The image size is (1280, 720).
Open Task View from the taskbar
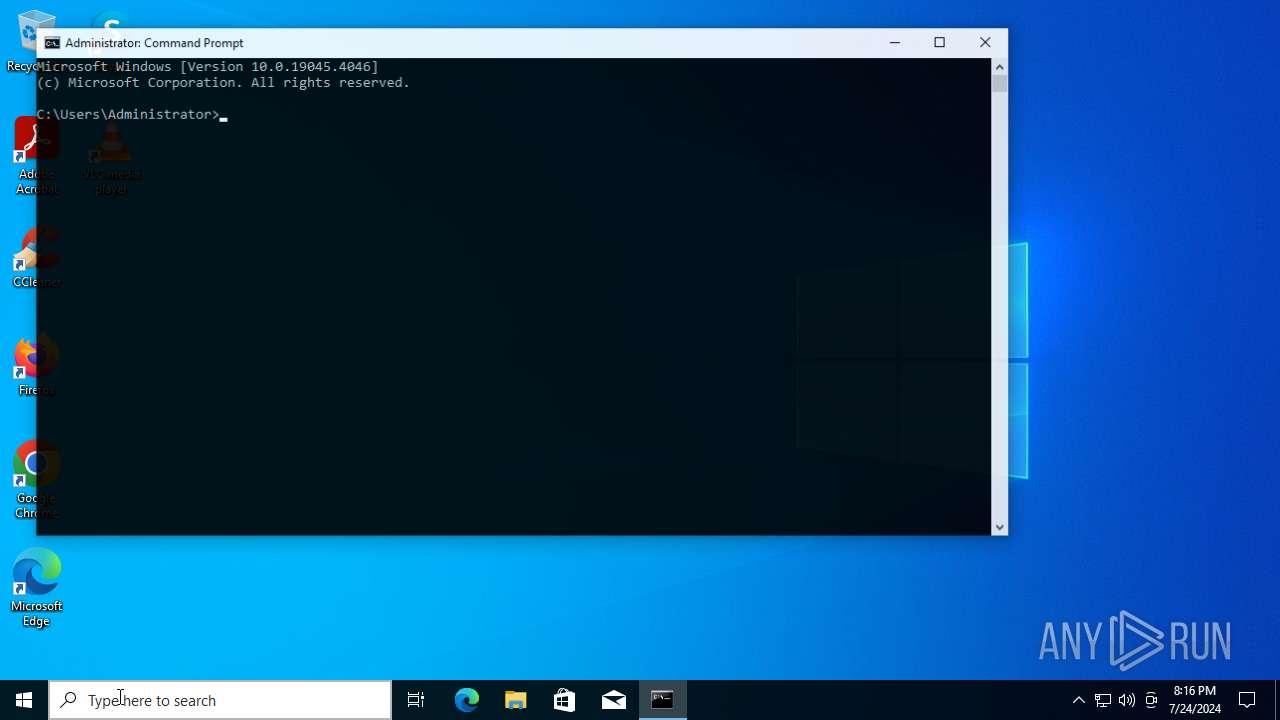(x=416, y=700)
